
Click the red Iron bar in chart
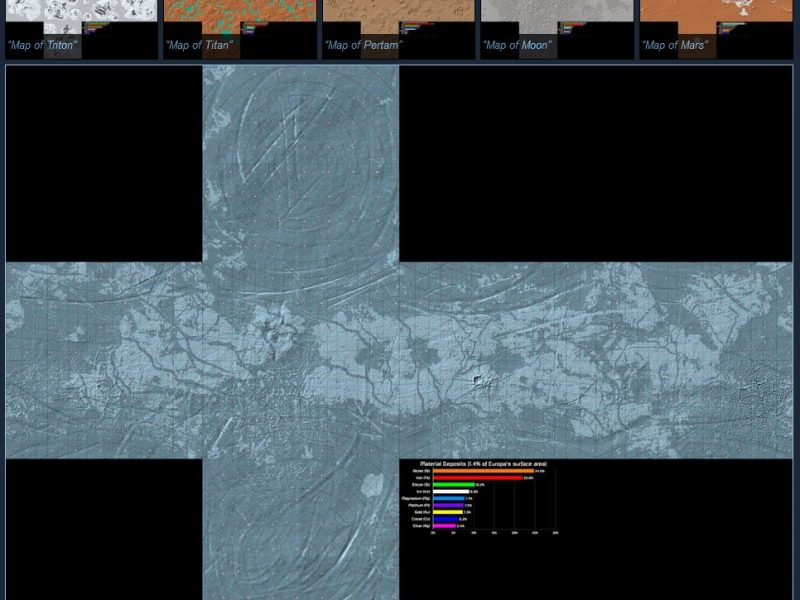click(476, 478)
